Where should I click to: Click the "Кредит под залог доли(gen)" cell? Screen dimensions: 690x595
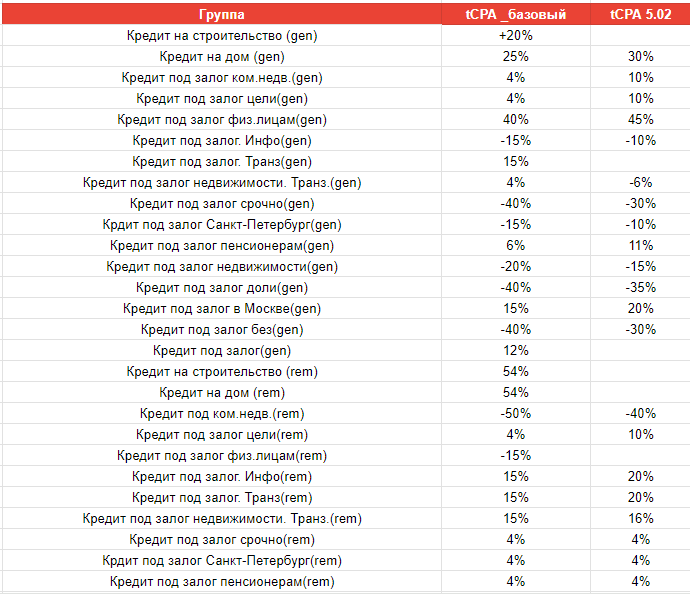(222, 288)
